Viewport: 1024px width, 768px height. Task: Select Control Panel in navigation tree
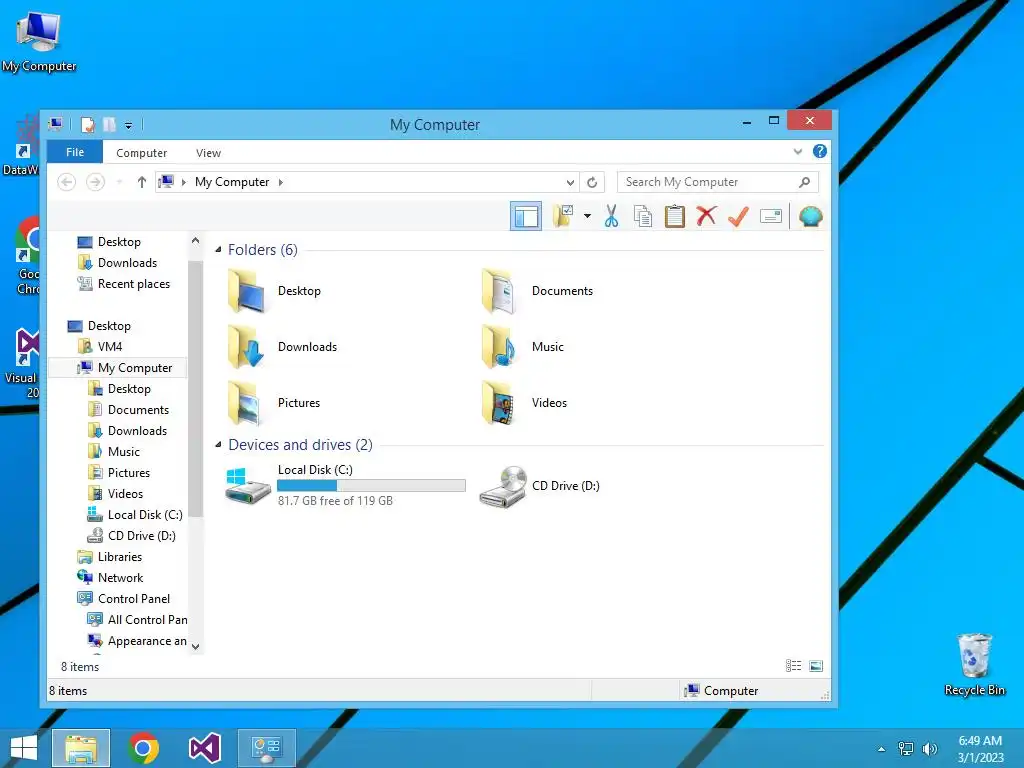coord(123,598)
